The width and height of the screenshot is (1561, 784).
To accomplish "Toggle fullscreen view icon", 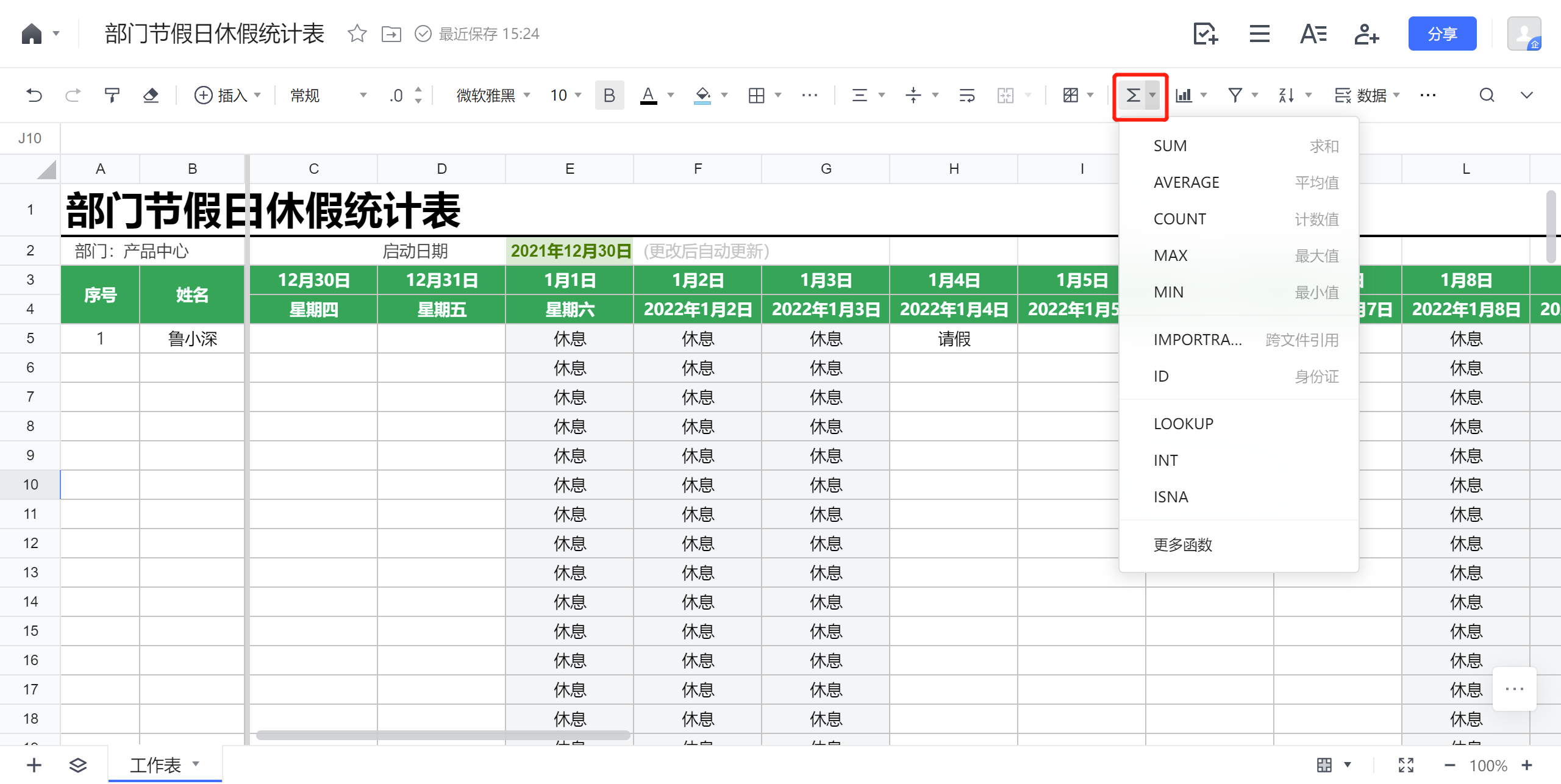I will [1406, 765].
